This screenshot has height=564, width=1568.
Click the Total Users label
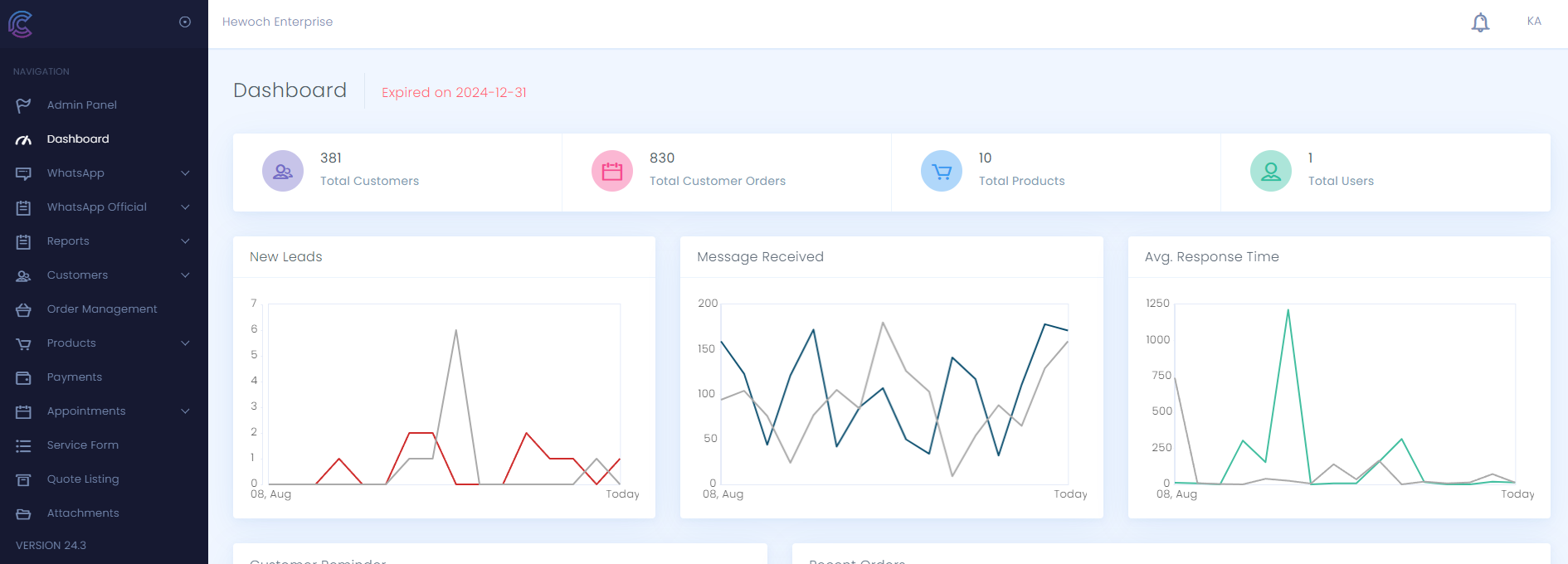pyautogui.click(x=1341, y=181)
